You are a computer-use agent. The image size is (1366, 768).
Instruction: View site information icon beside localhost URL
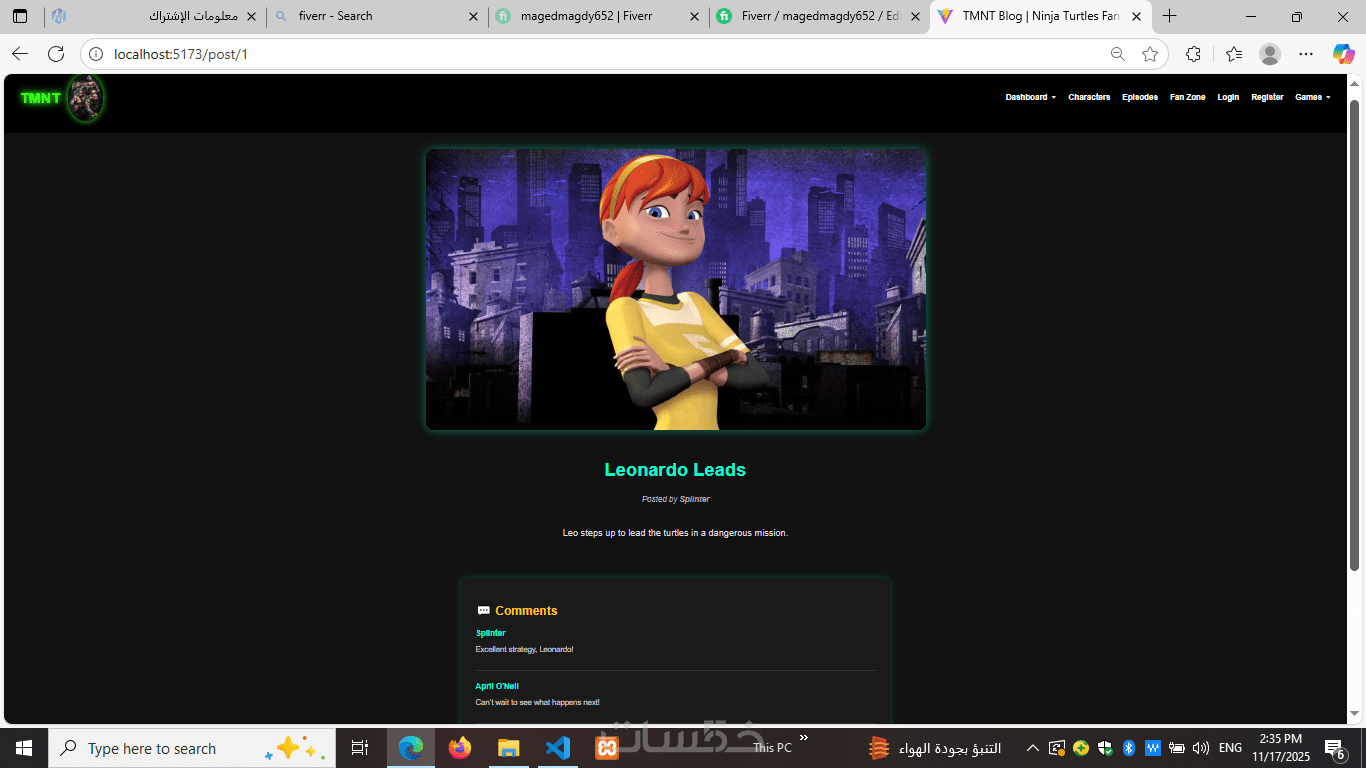pos(96,54)
